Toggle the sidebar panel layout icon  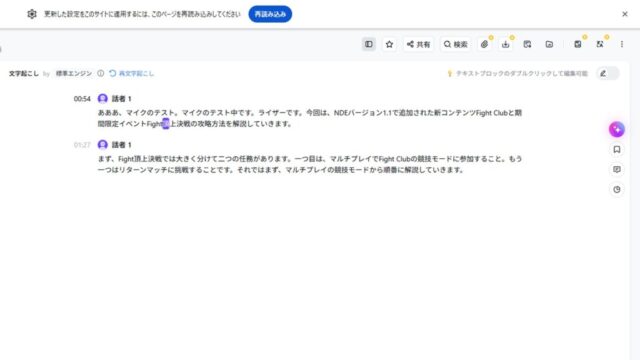click(x=369, y=44)
